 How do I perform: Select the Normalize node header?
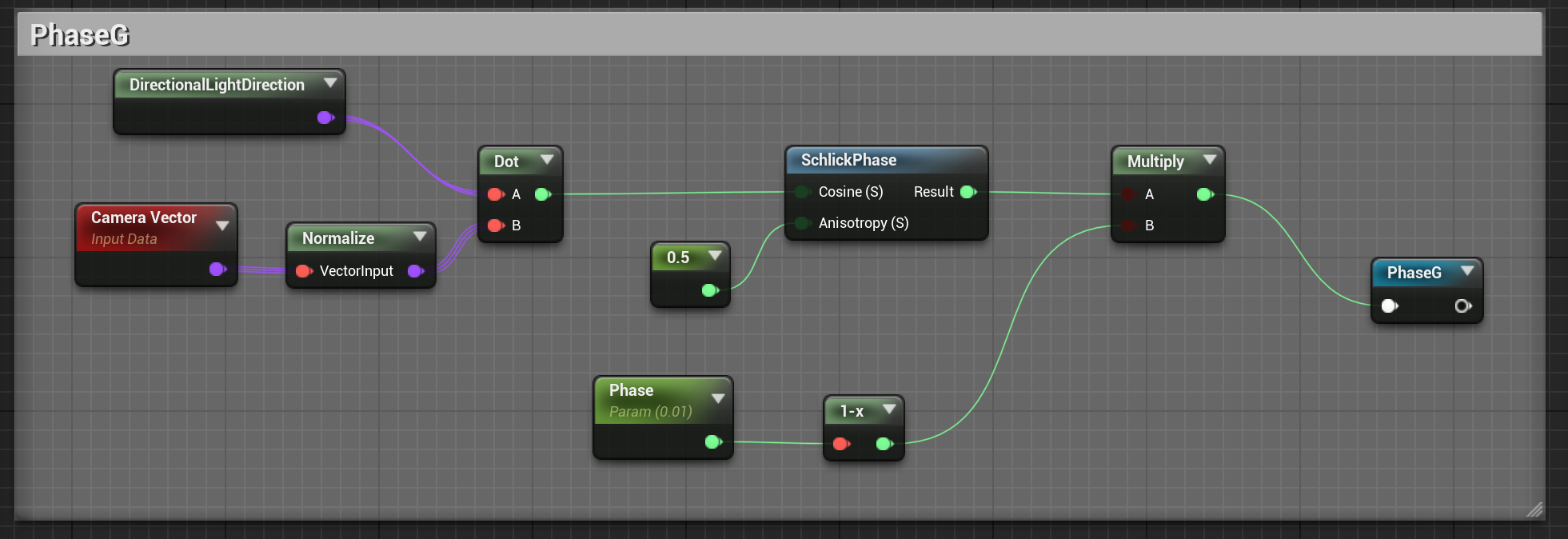(338, 238)
